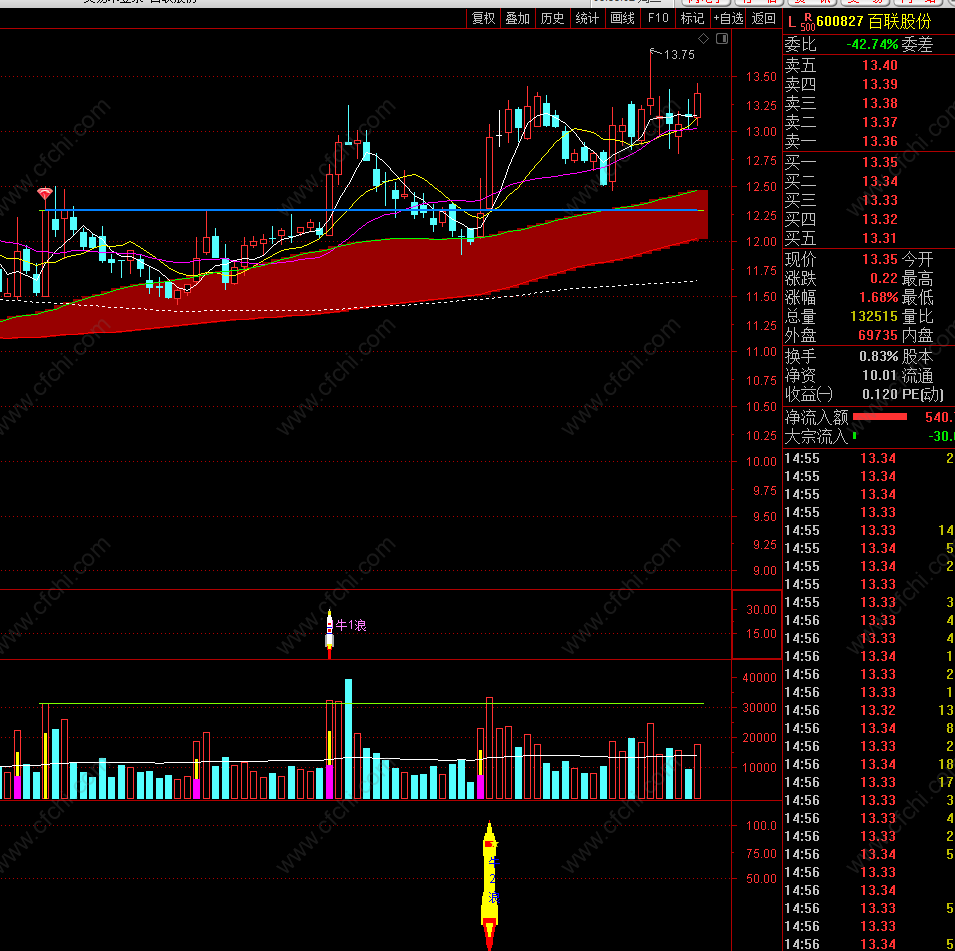Screen dimensions: 955x951
Task: Click the 买三 13.33 bid row
Action: pos(869,200)
